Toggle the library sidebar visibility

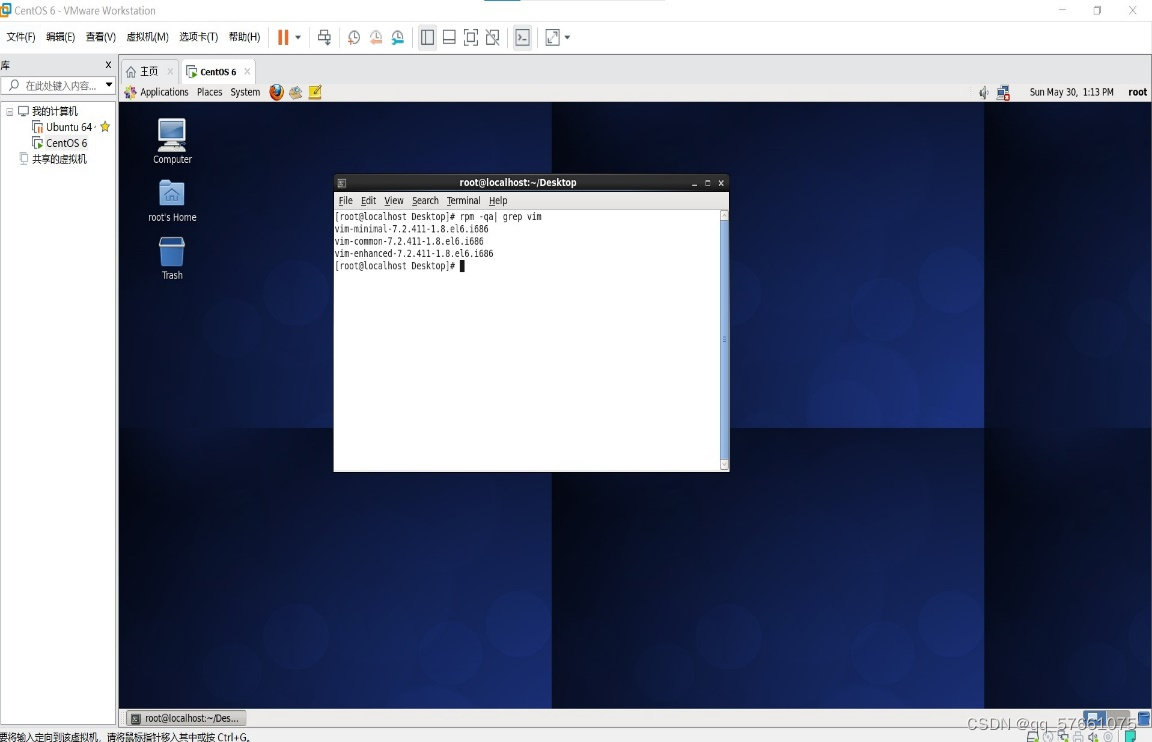(428, 37)
